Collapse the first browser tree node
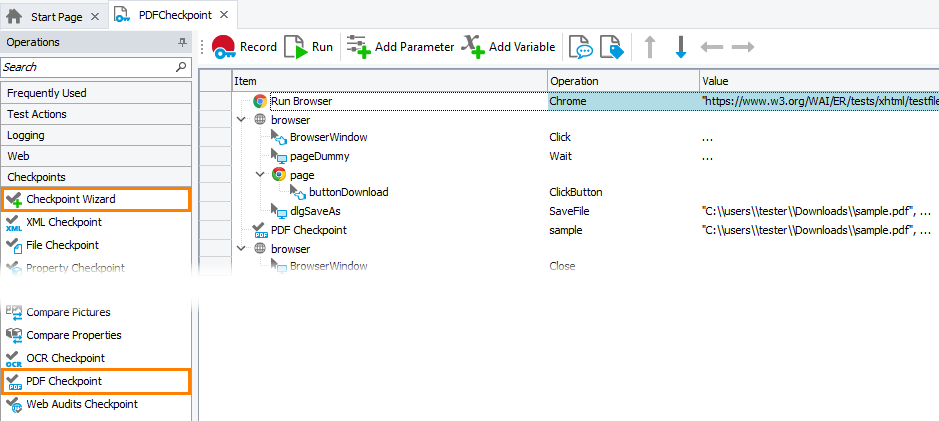The width and height of the screenshot is (939, 421). pos(241,120)
